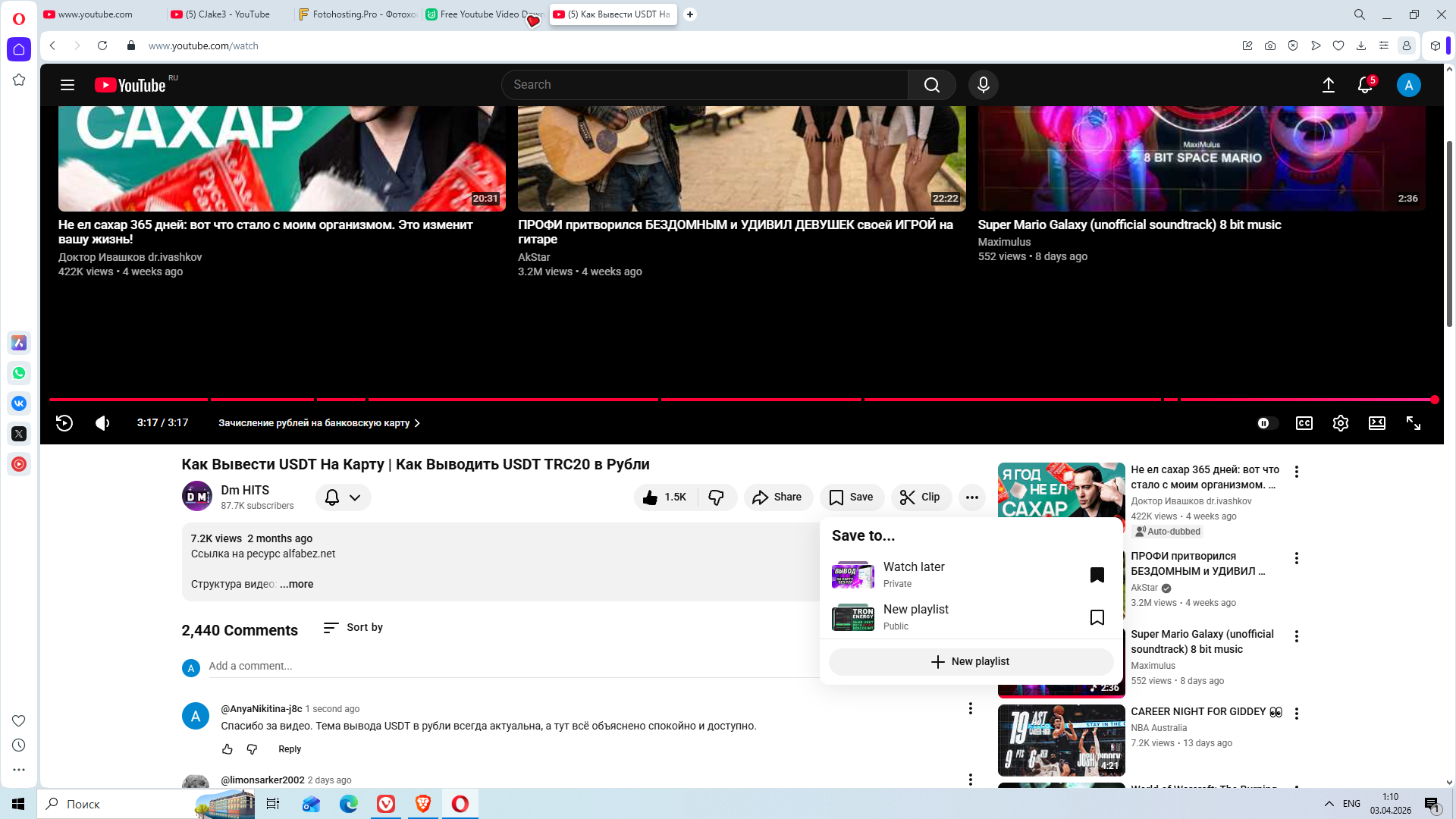Mute the video volume icon
Screen dimensions: 1456x819
[x=102, y=423]
